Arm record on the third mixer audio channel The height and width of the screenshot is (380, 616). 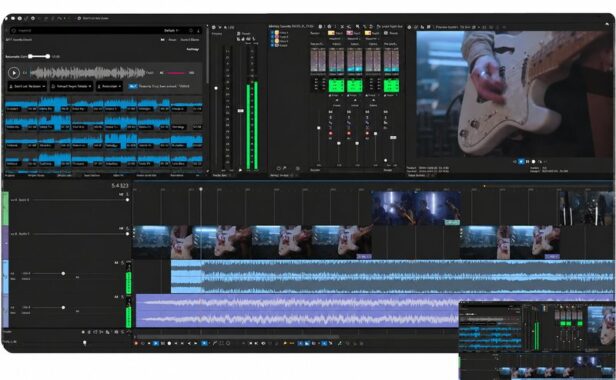(x=367, y=134)
